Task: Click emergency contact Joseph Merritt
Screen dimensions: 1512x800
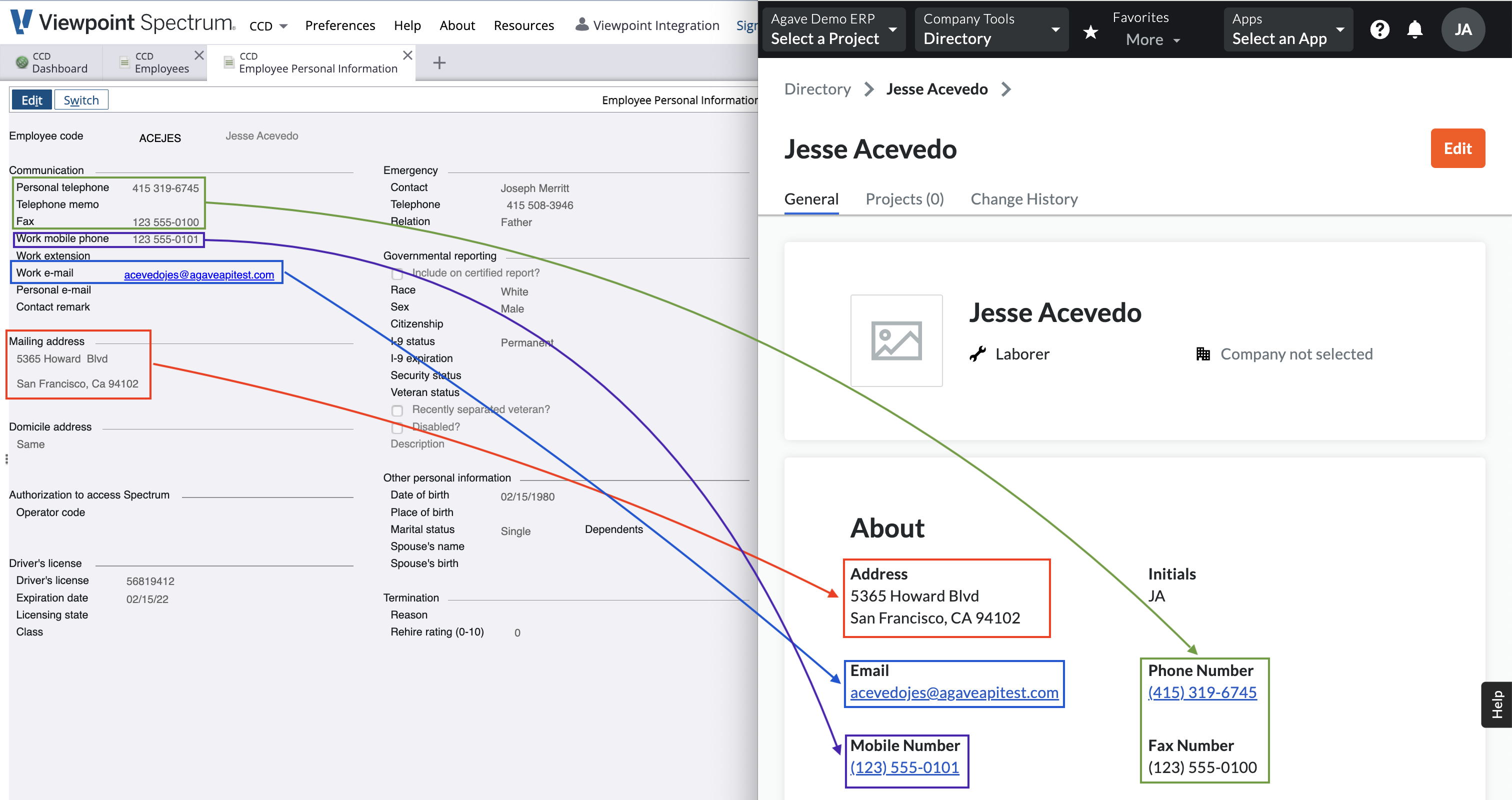Action: click(x=534, y=188)
